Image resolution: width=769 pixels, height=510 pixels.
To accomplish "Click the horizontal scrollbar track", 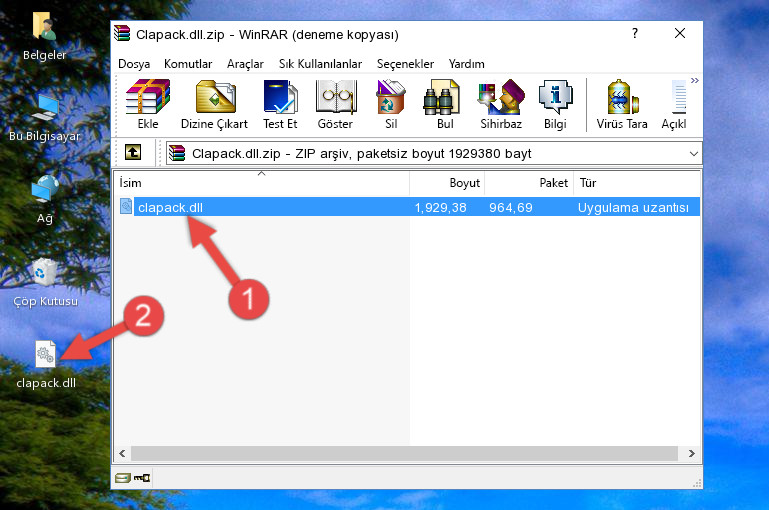I will click(404, 454).
